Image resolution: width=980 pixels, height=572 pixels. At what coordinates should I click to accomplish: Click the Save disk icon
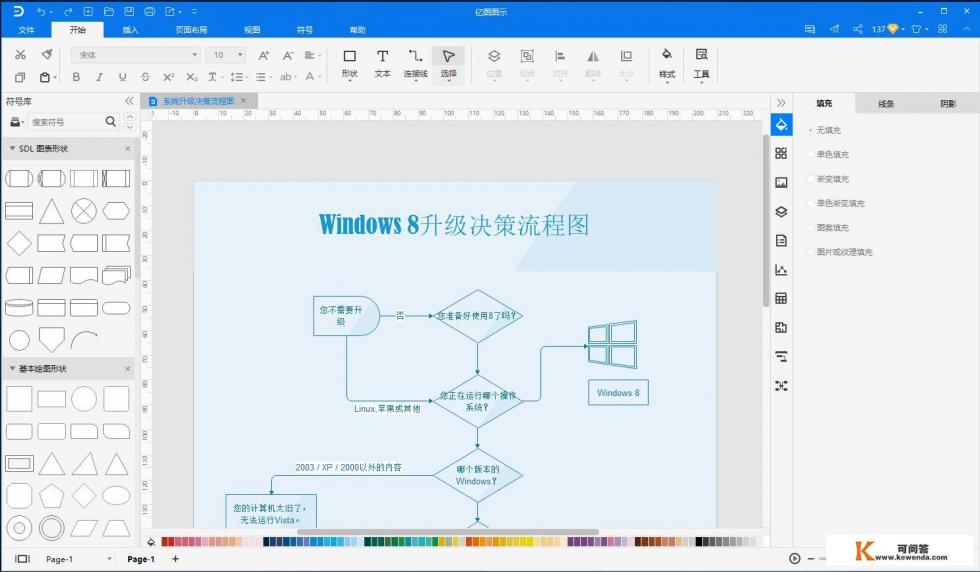129,11
